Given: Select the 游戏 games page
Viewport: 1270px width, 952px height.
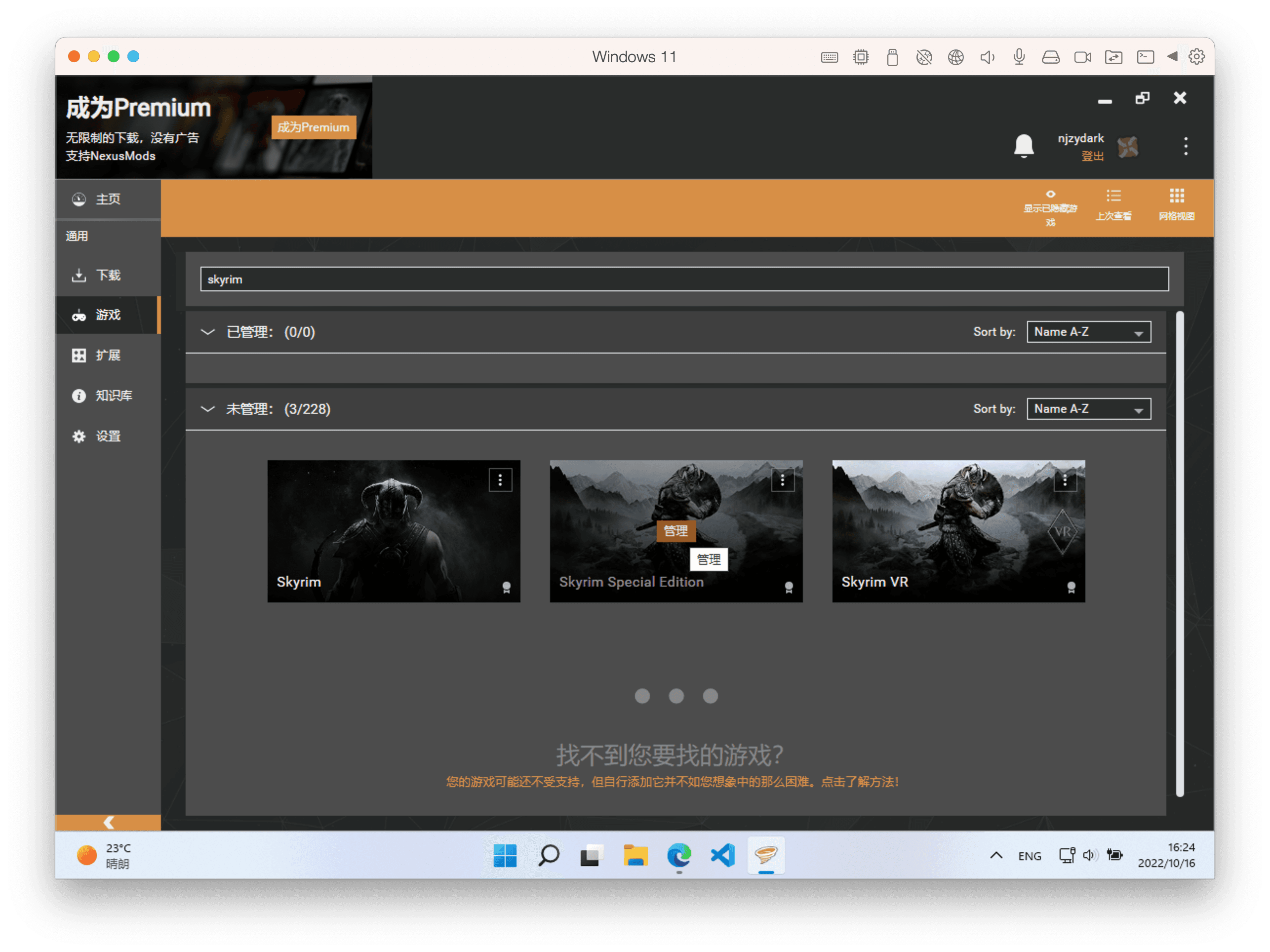Looking at the screenshot, I should pos(108,315).
